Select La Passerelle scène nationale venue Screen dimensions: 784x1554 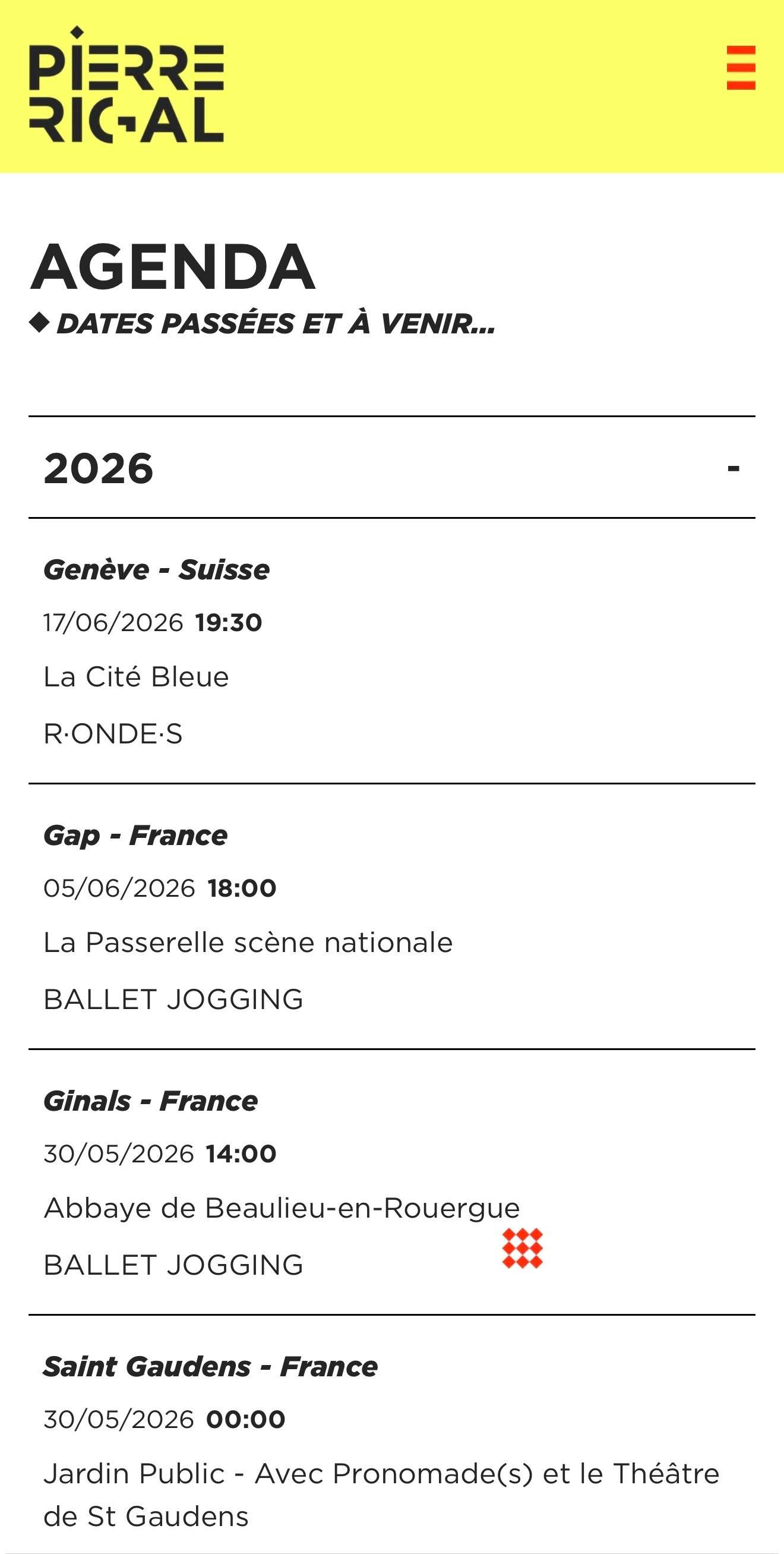(248, 943)
